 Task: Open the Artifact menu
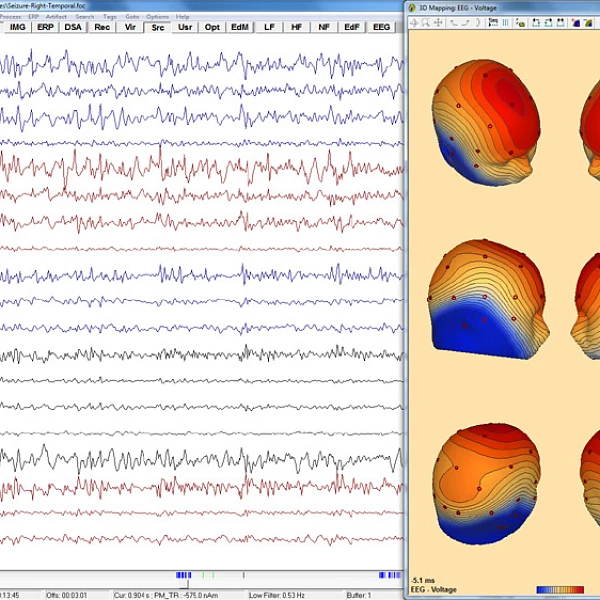coord(56,16)
